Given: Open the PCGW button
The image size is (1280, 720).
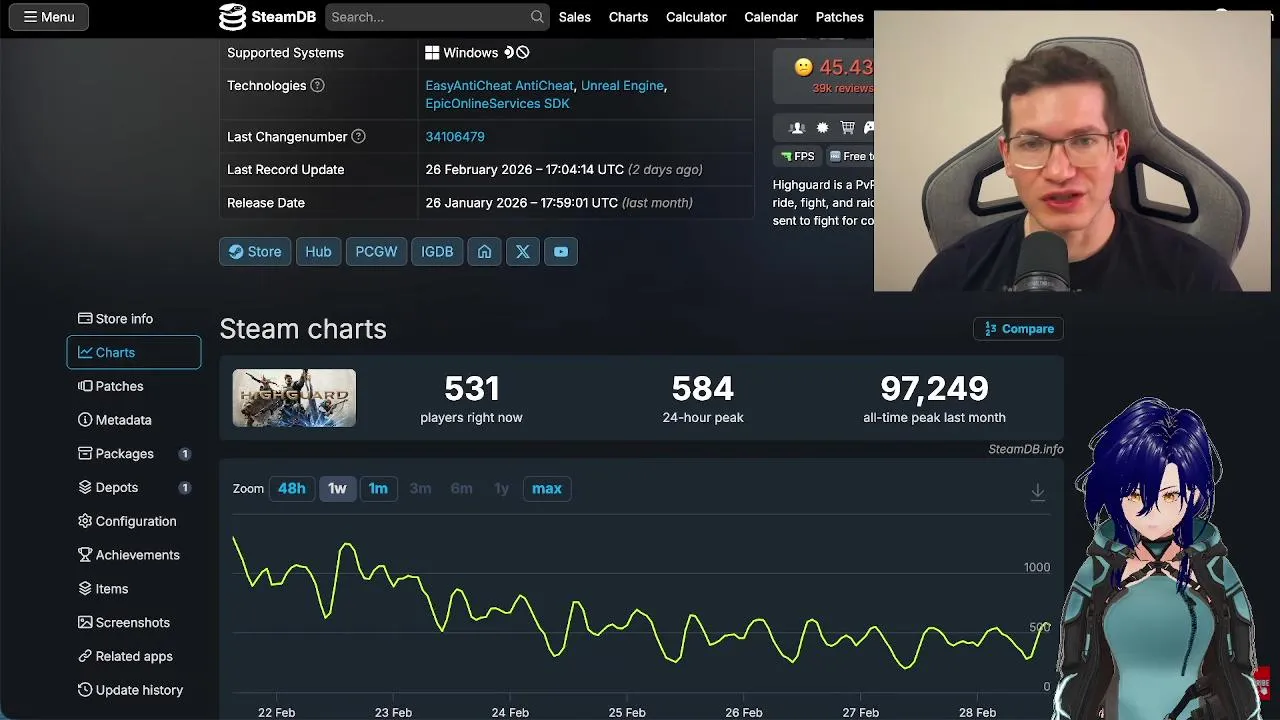Looking at the screenshot, I should pyautogui.click(x=376, y=252).
